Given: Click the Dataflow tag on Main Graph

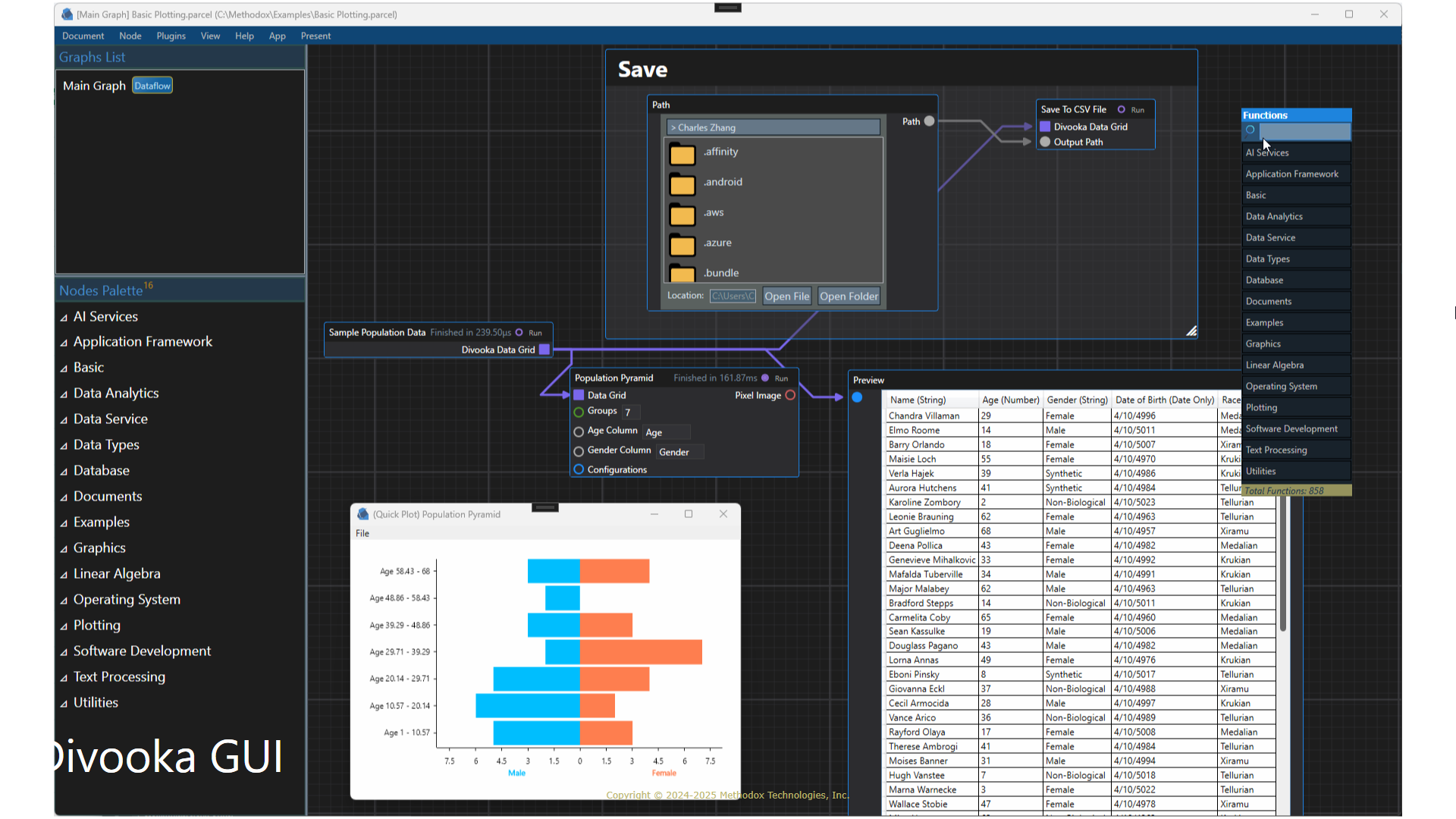Looking at the screenshot, I should tap(152, 86).
